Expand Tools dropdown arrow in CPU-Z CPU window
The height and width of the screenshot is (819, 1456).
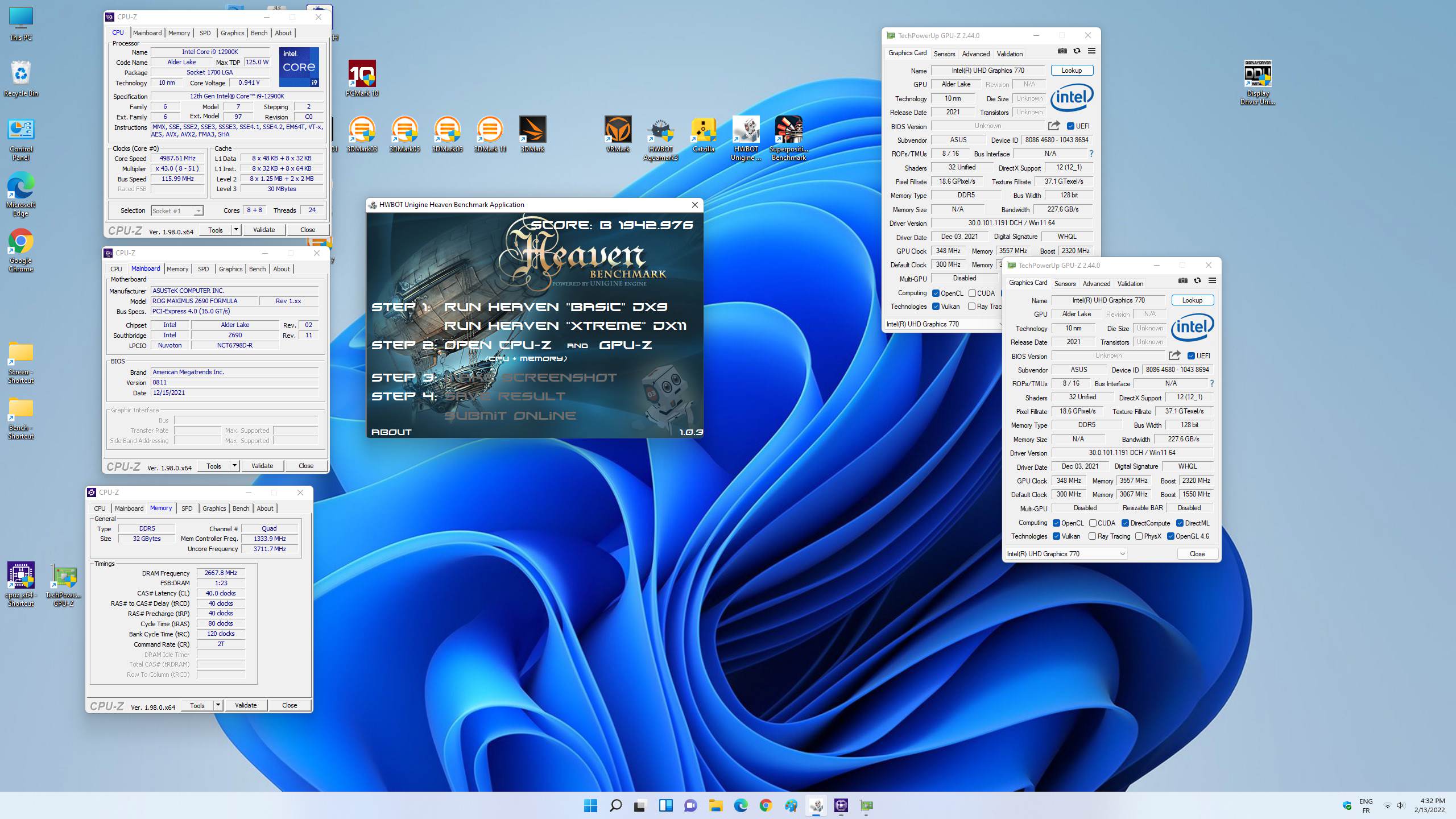coord(236,230)
